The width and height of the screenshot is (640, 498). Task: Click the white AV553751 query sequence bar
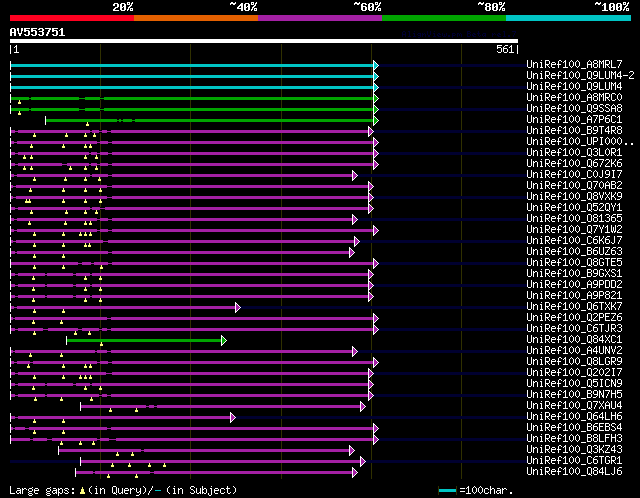point(264,41)
